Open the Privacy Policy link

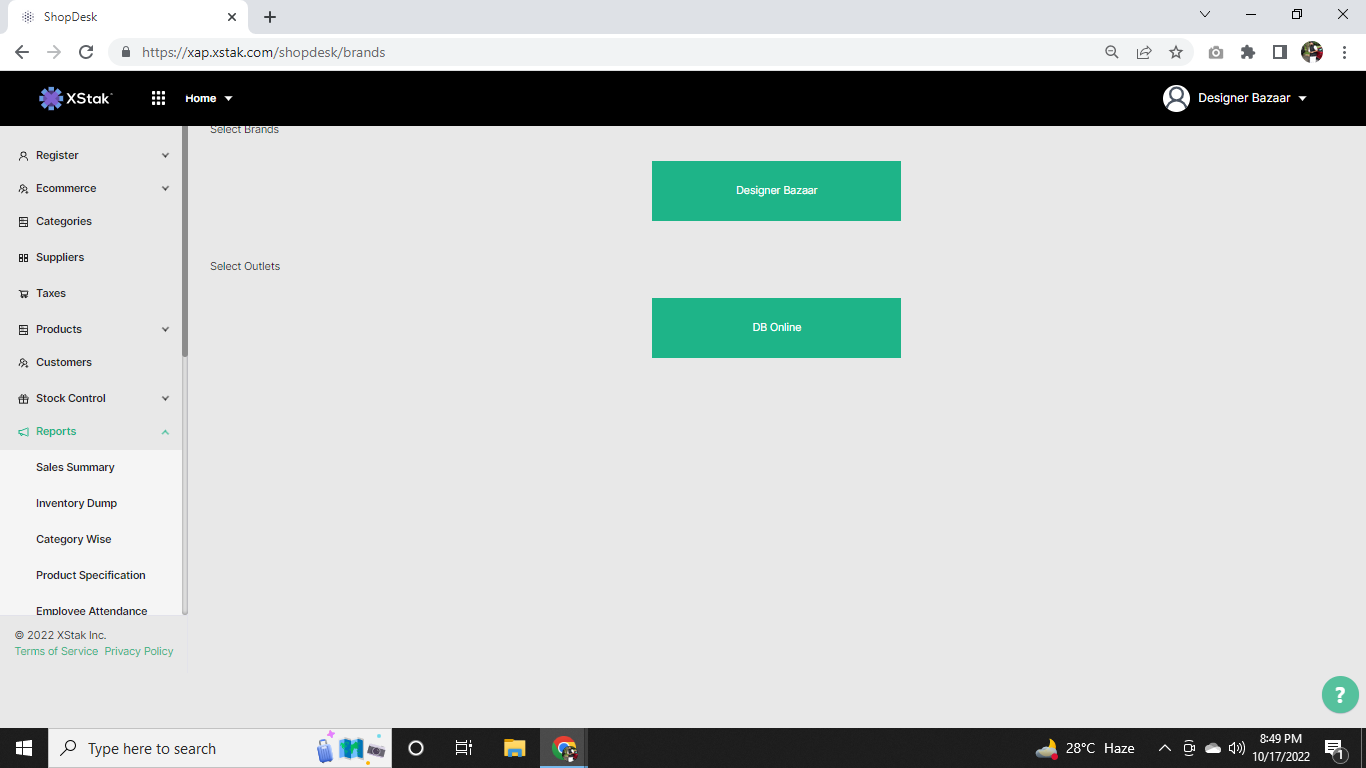click(139, 651)
